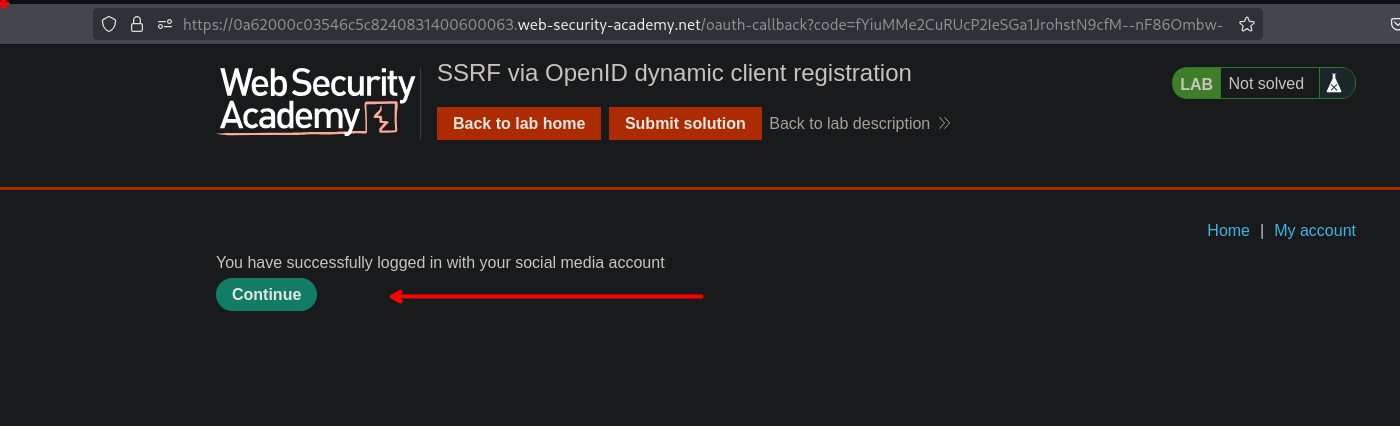Screen dimensions: 1400x426
Task: Open site info via padlock icon
Action: (137, 24)
